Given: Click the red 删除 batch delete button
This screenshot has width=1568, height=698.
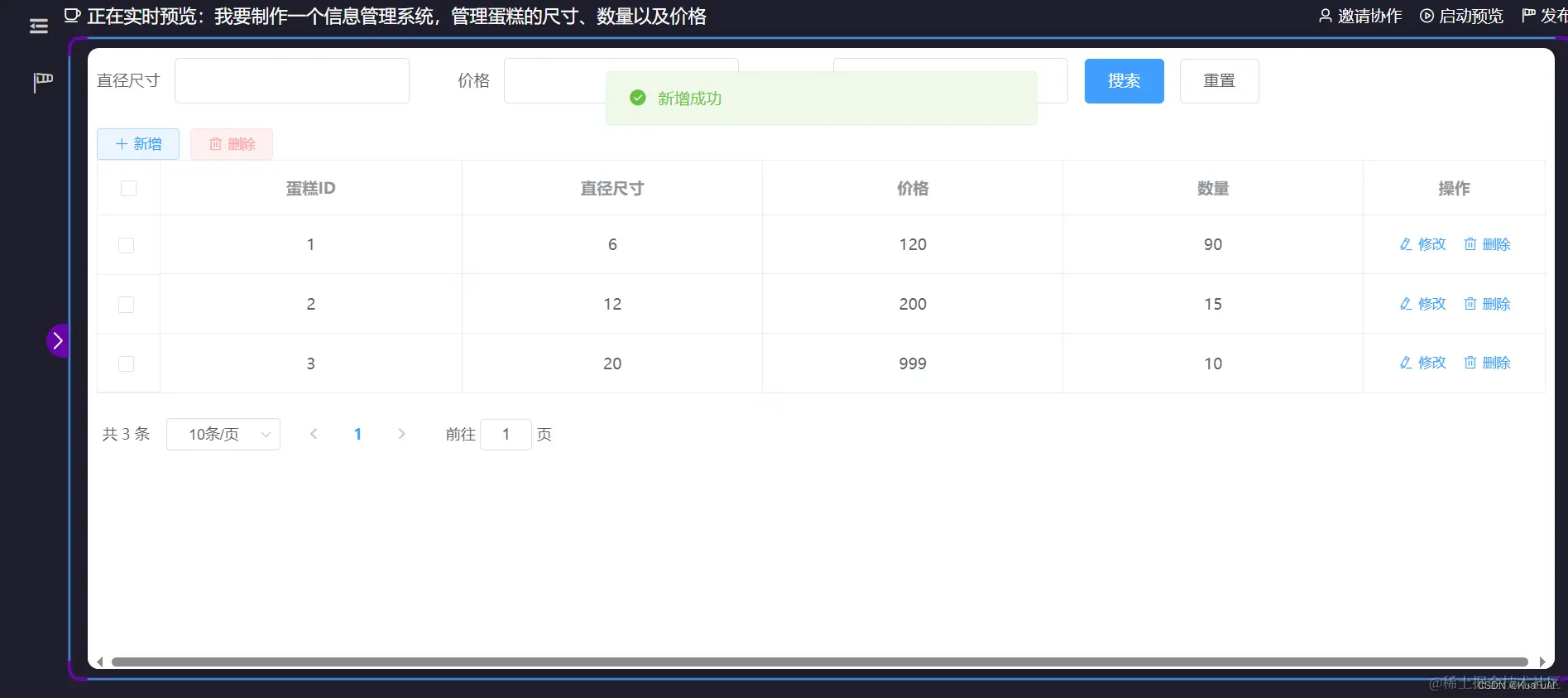Looking at the screenshot, I should [232, 144].
